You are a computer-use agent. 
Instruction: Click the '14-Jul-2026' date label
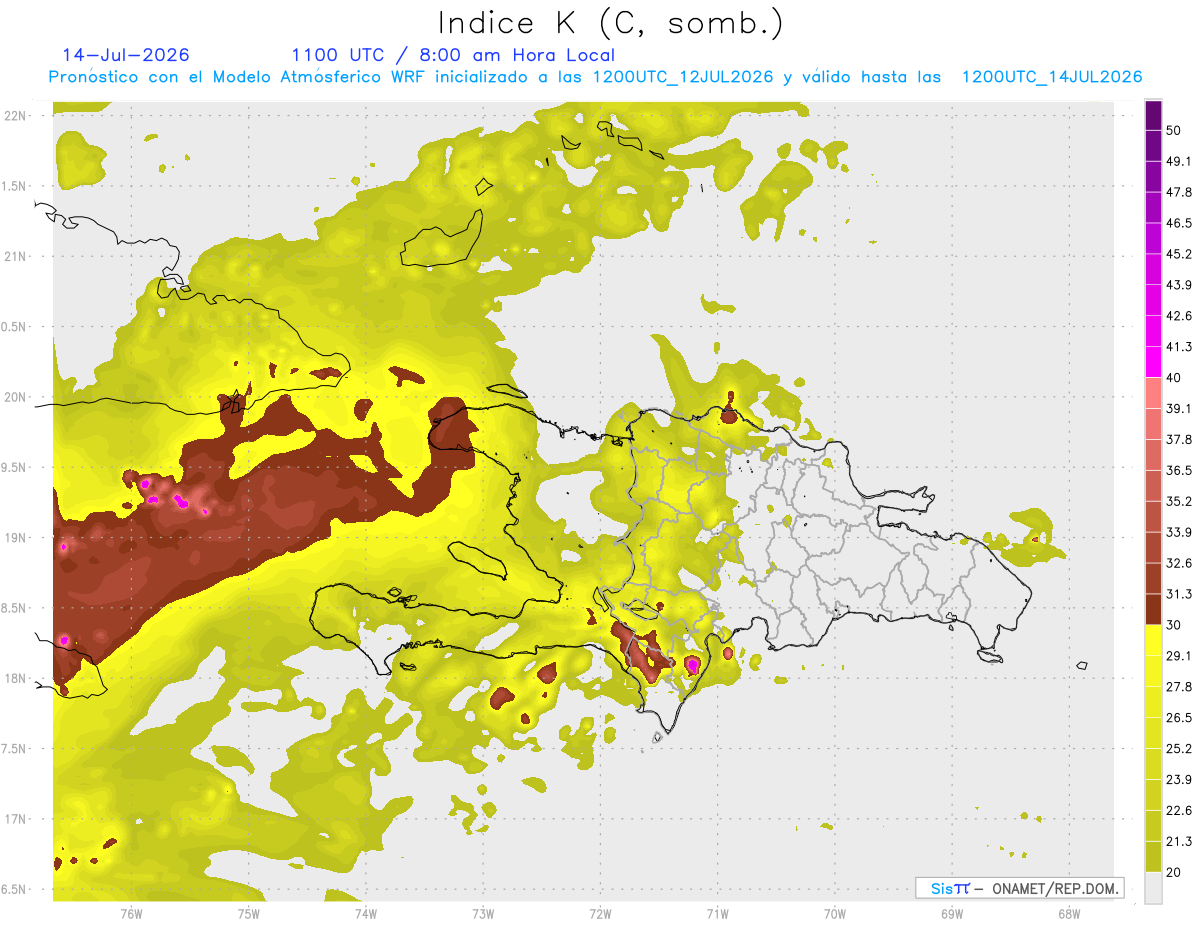tap(126, 55)
